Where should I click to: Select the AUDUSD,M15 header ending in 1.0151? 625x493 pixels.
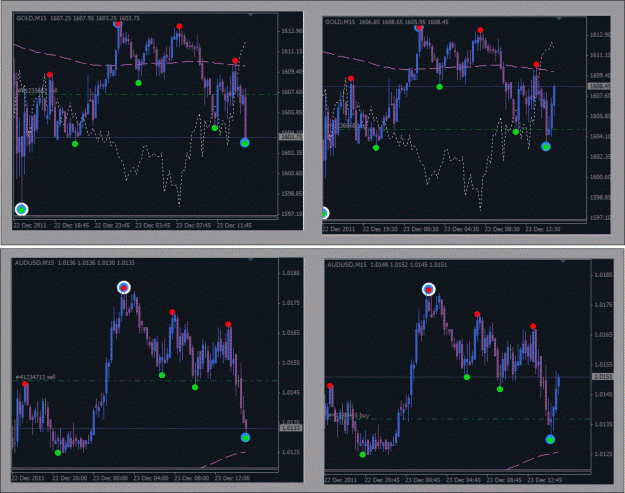387,265
